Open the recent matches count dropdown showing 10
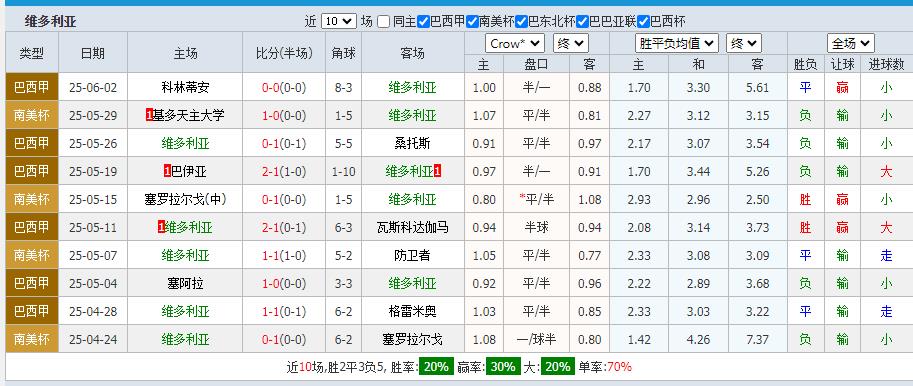The image size is (913, 386). tap(338, 22)
